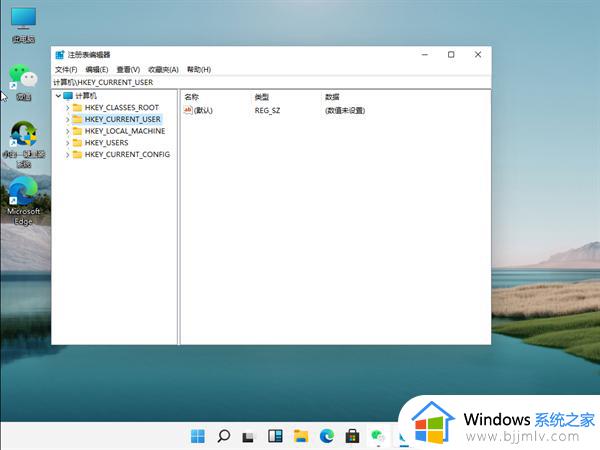
Task: Open the Edit menu (编辑)
Action: pos(97,70)
